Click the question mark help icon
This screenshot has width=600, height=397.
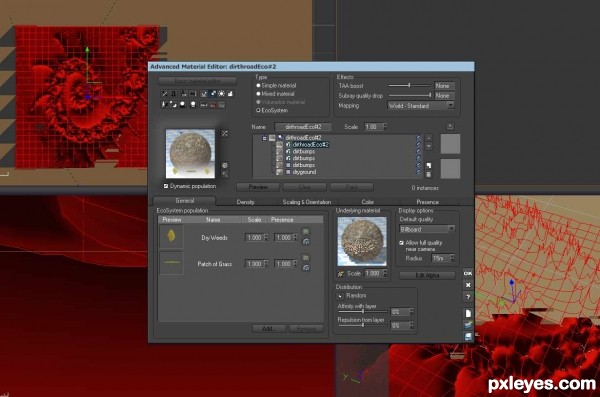(468, 297)
